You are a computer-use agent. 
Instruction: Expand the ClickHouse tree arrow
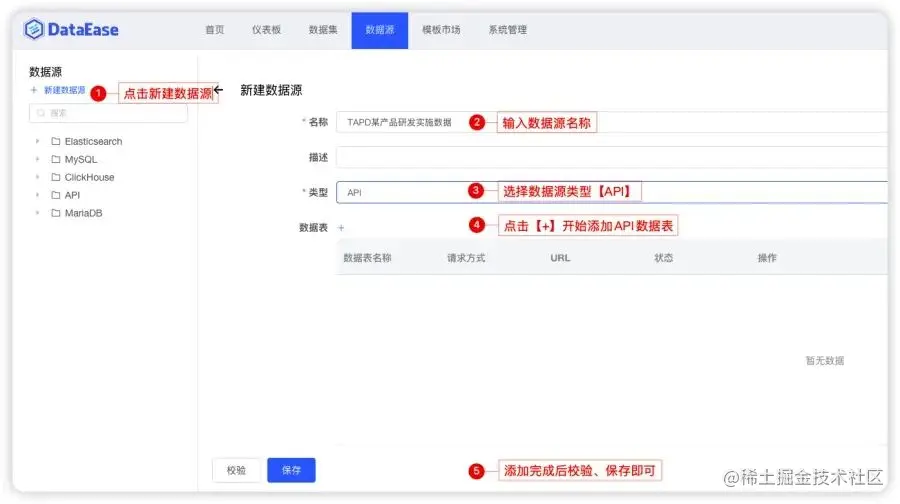(x=37, y=177)
